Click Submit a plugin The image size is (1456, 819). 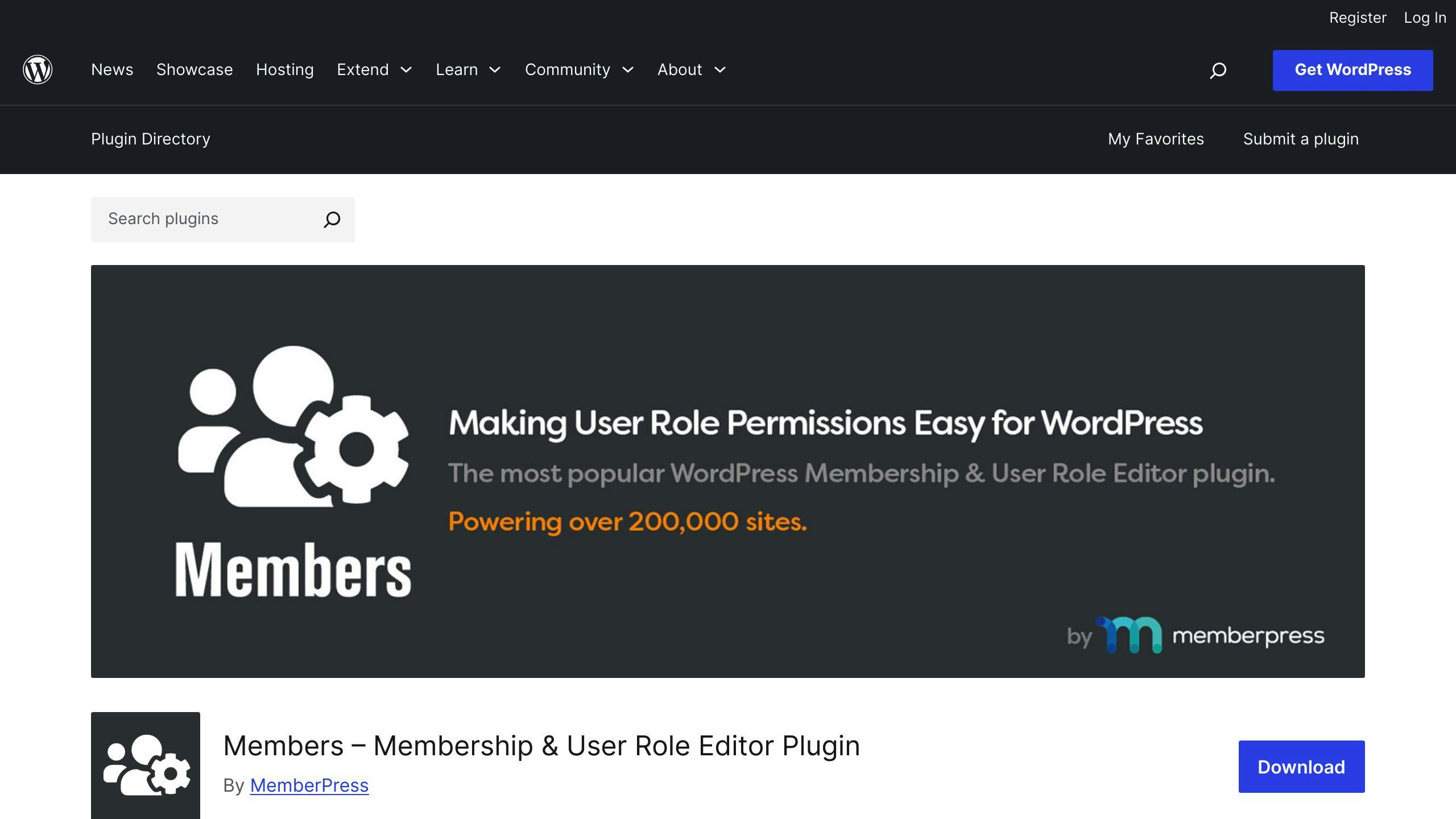[x=1301, y=139]
